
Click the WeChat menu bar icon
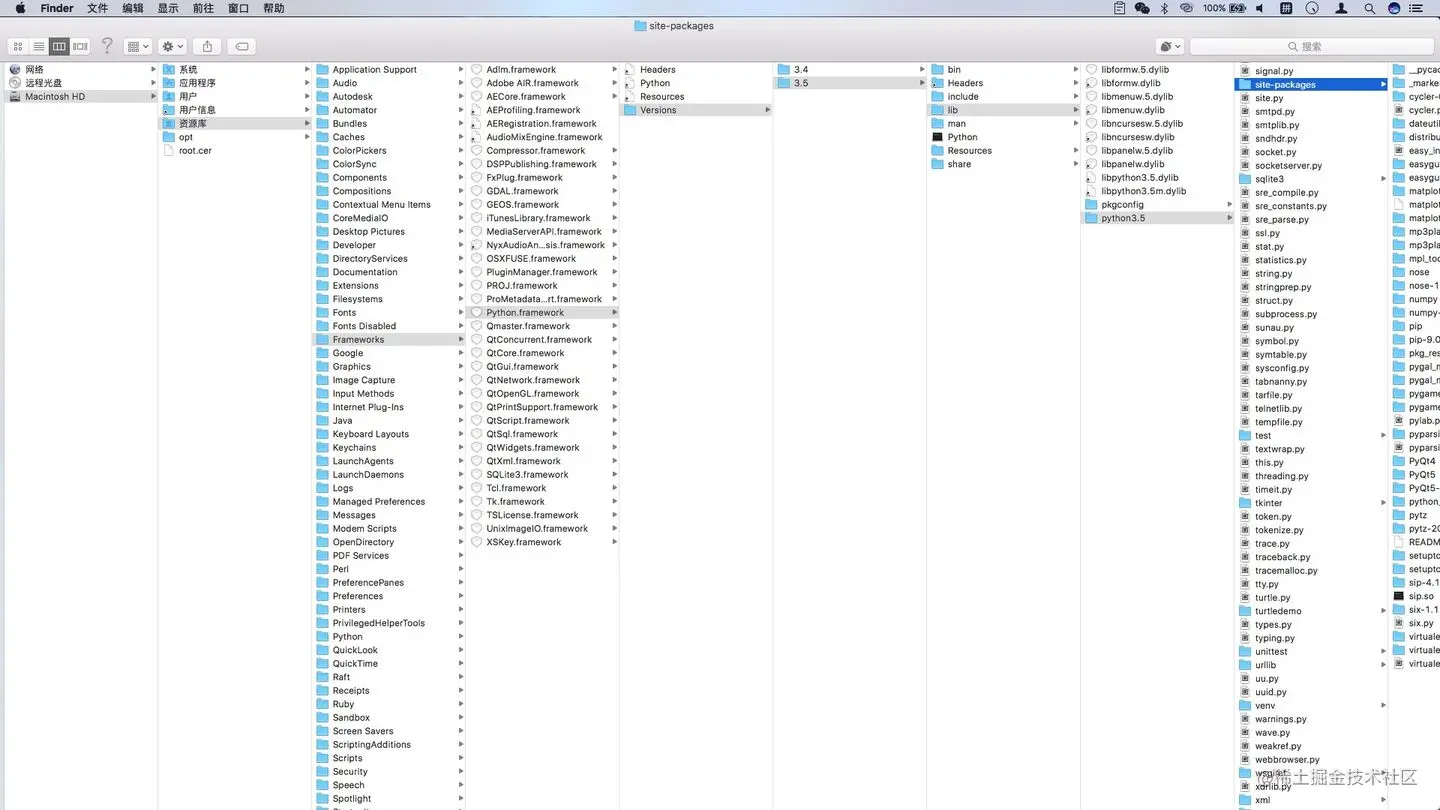click(x=1142, y=8)
